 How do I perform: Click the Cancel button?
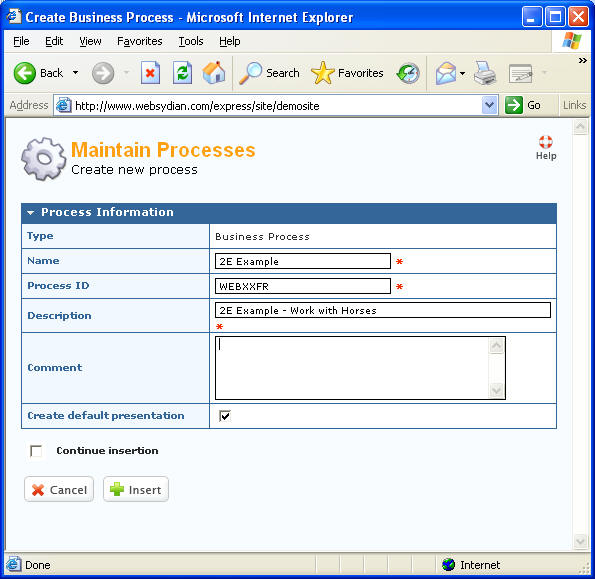pyautogui.click(x=59, y=489)
